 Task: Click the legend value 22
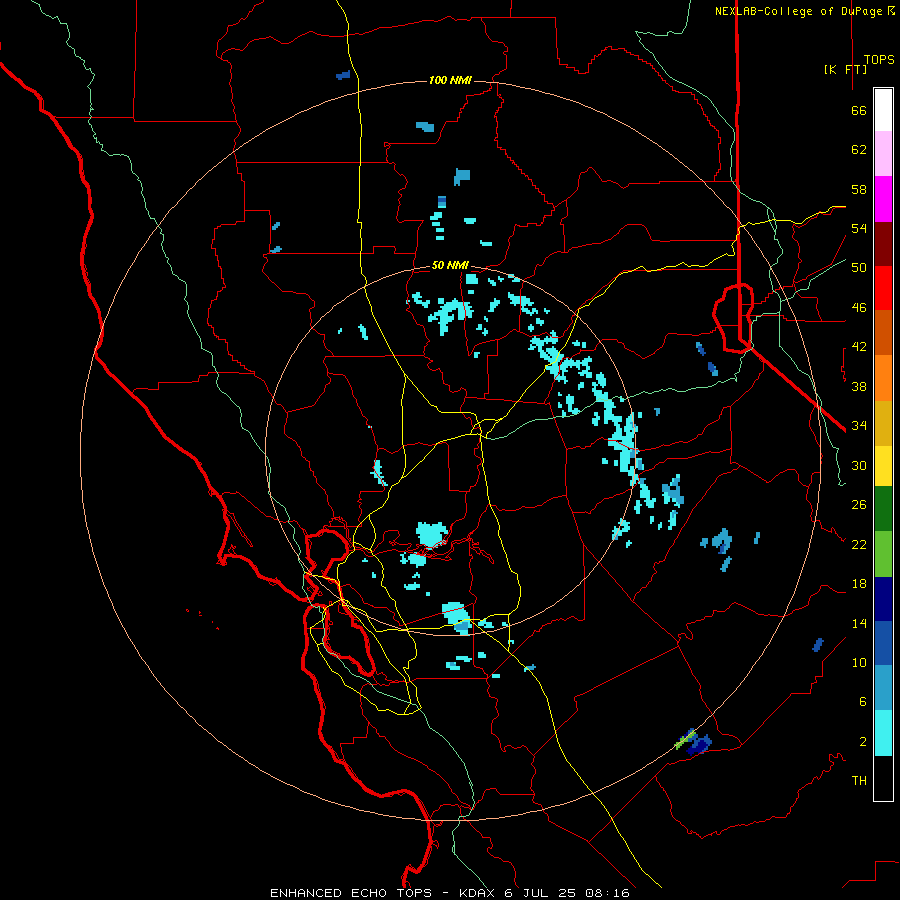click(x=859, y=544)
